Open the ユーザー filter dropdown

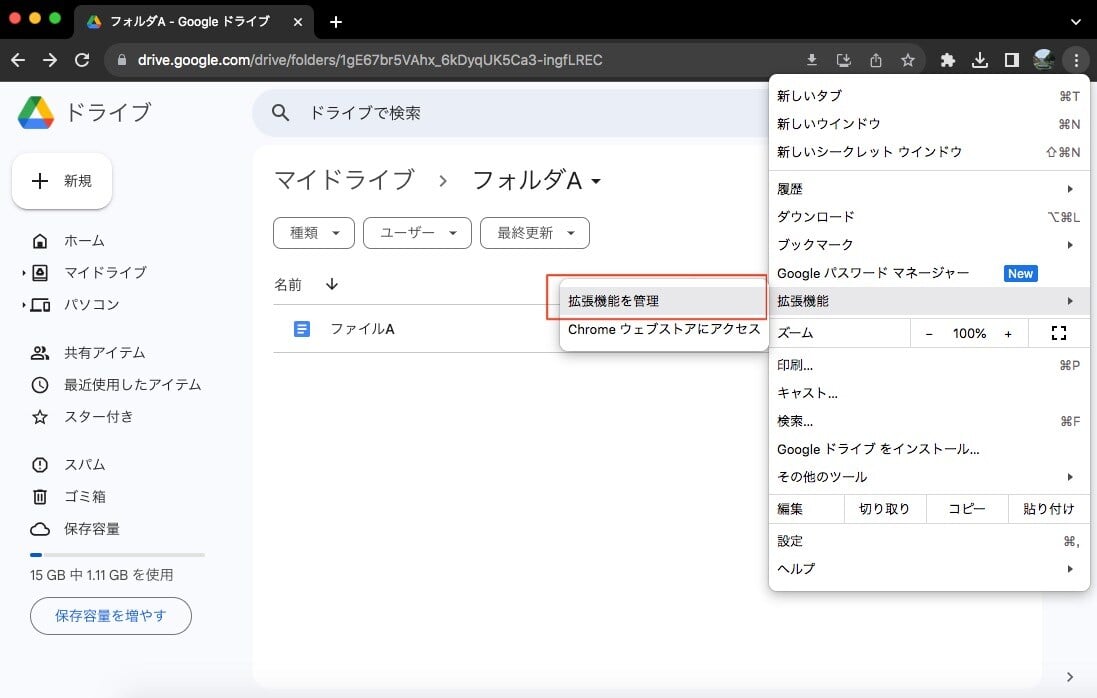tap(418, 233)
